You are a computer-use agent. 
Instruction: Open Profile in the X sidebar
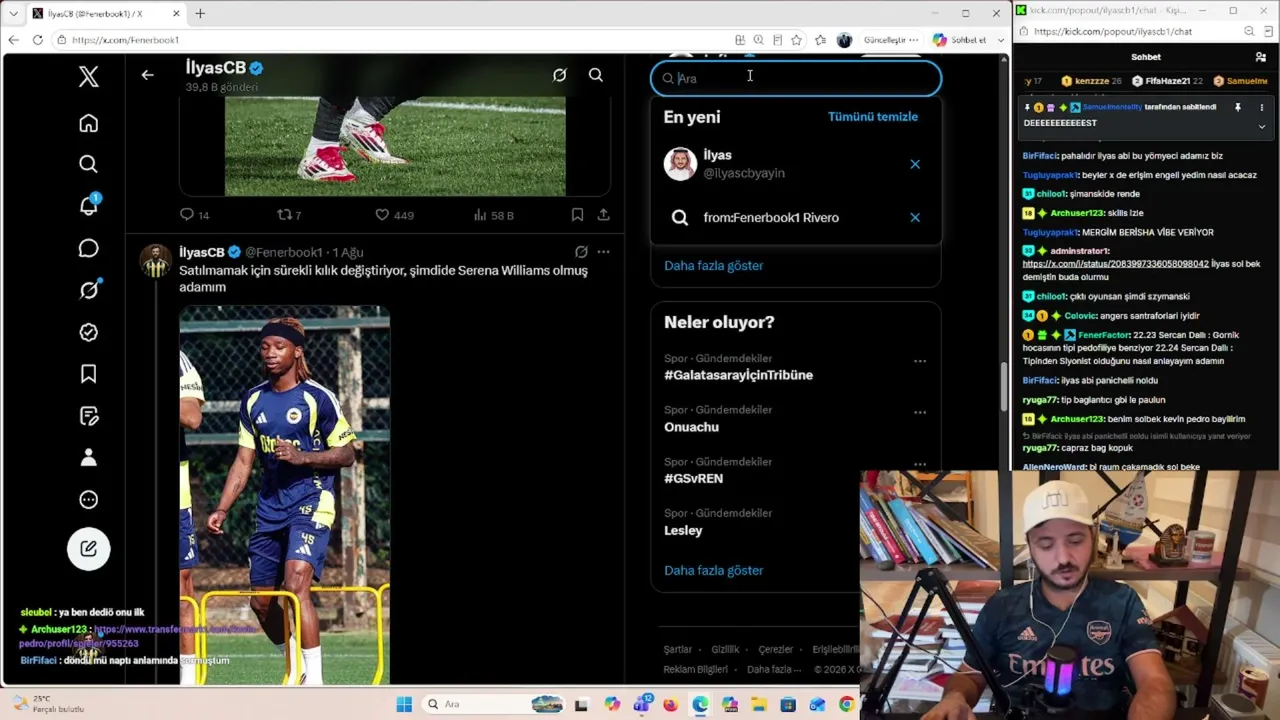click(89, 457)
